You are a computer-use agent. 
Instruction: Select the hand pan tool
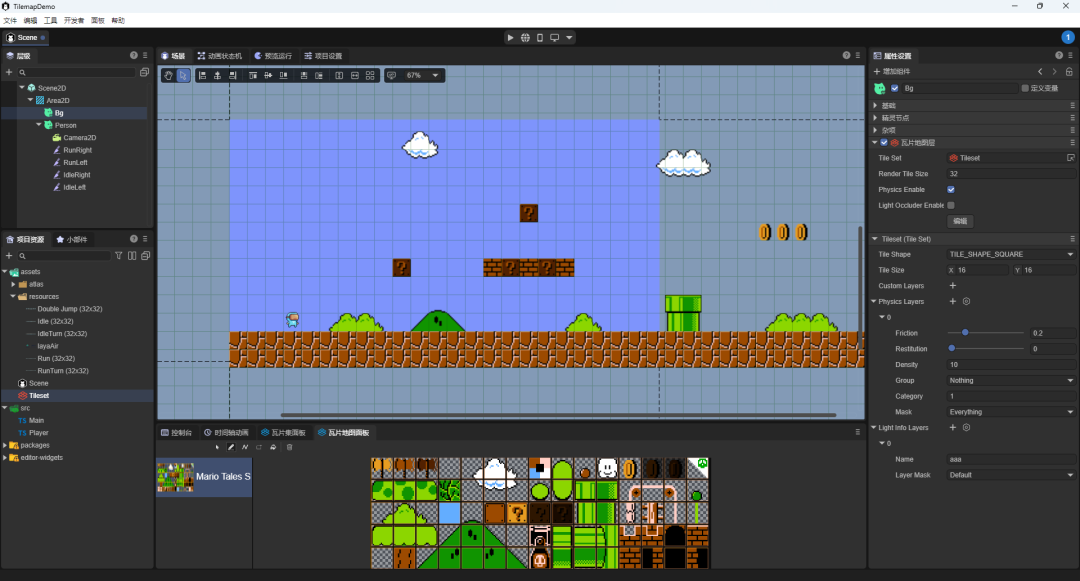coord(168,76)
